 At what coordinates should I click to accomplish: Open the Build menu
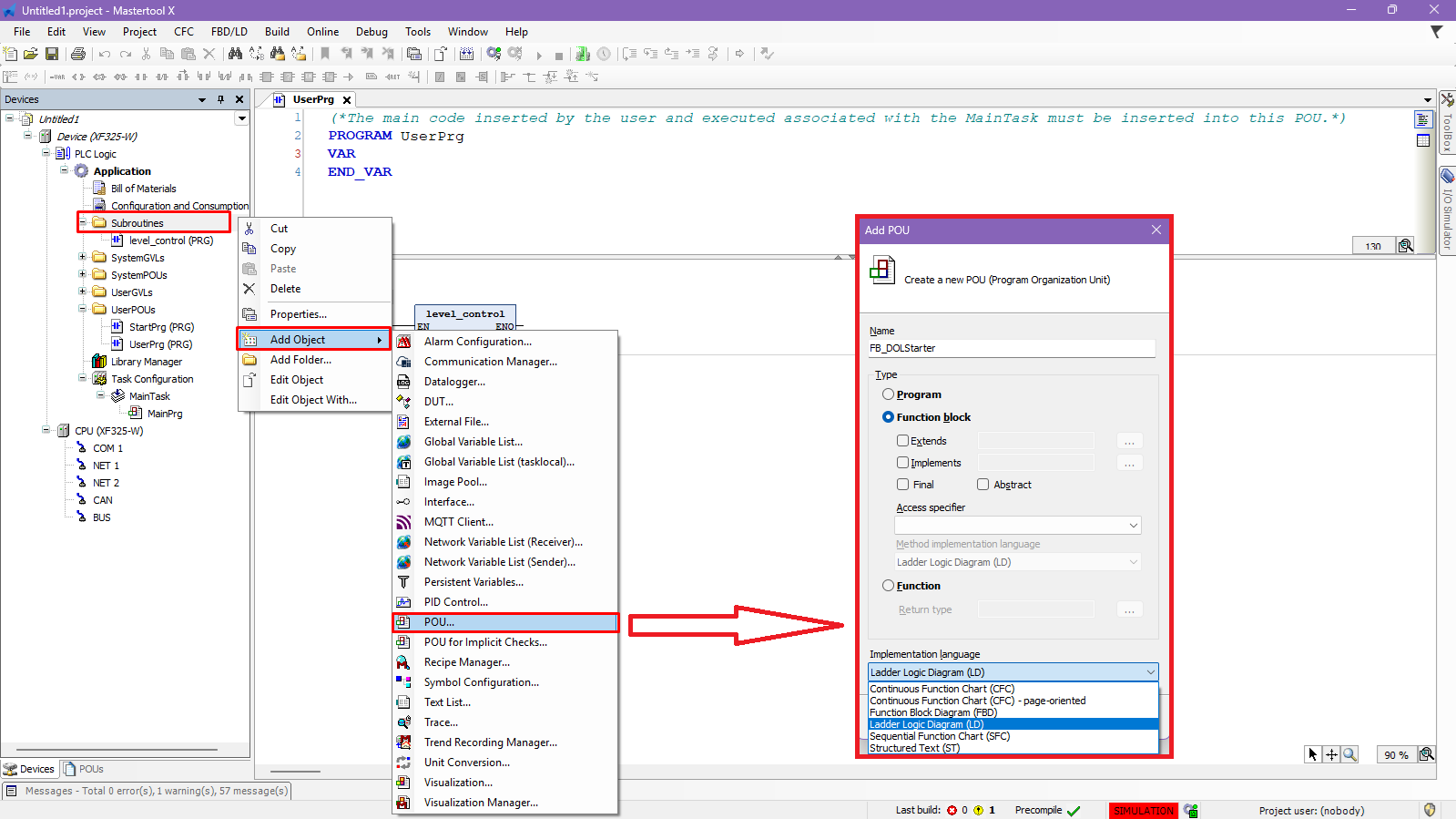click(x=277, y=32)
